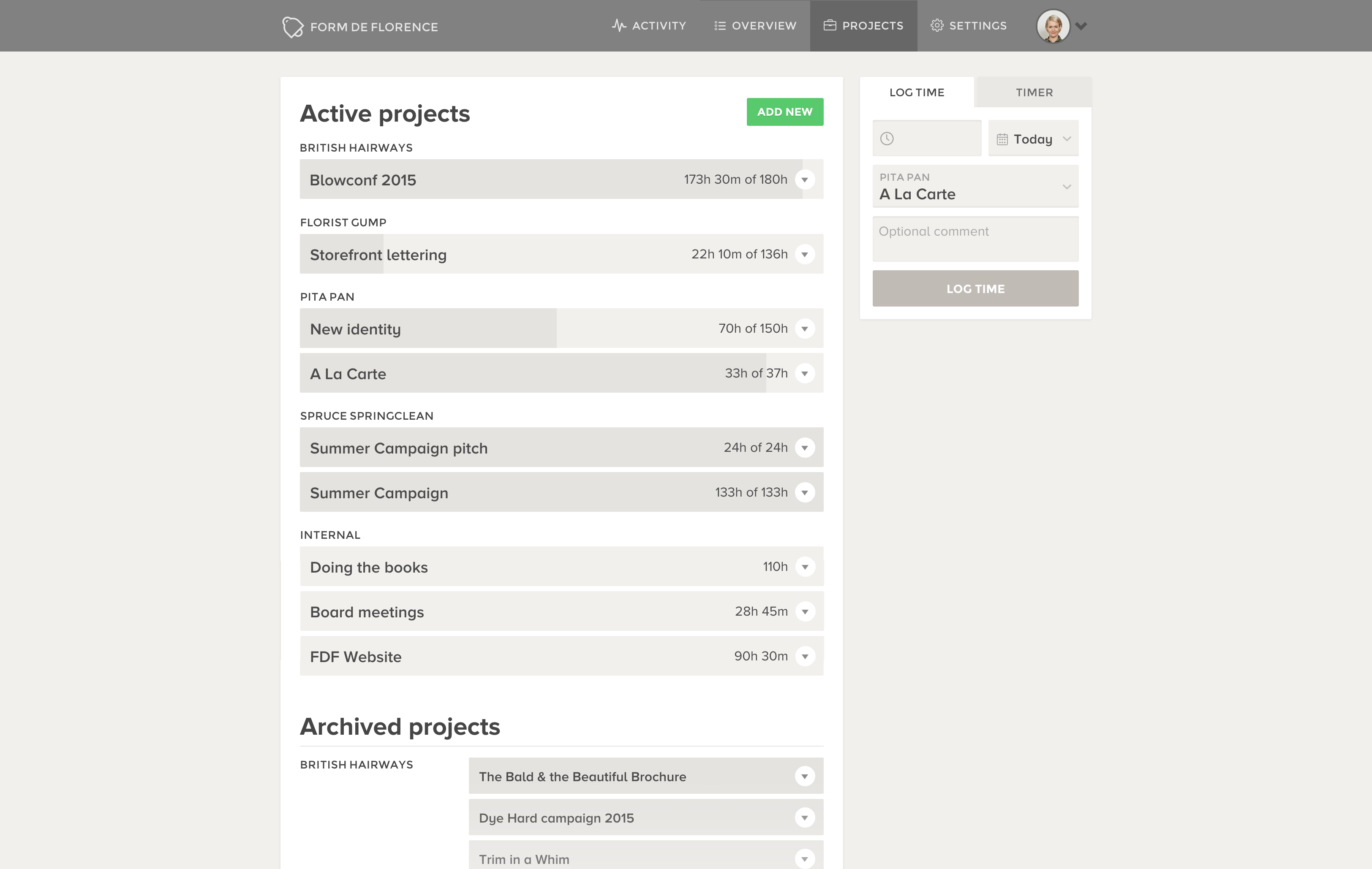Expand the Blowconf 2015 project options arrow
This screenshot has width=1372, height=869.
(805, 180)
